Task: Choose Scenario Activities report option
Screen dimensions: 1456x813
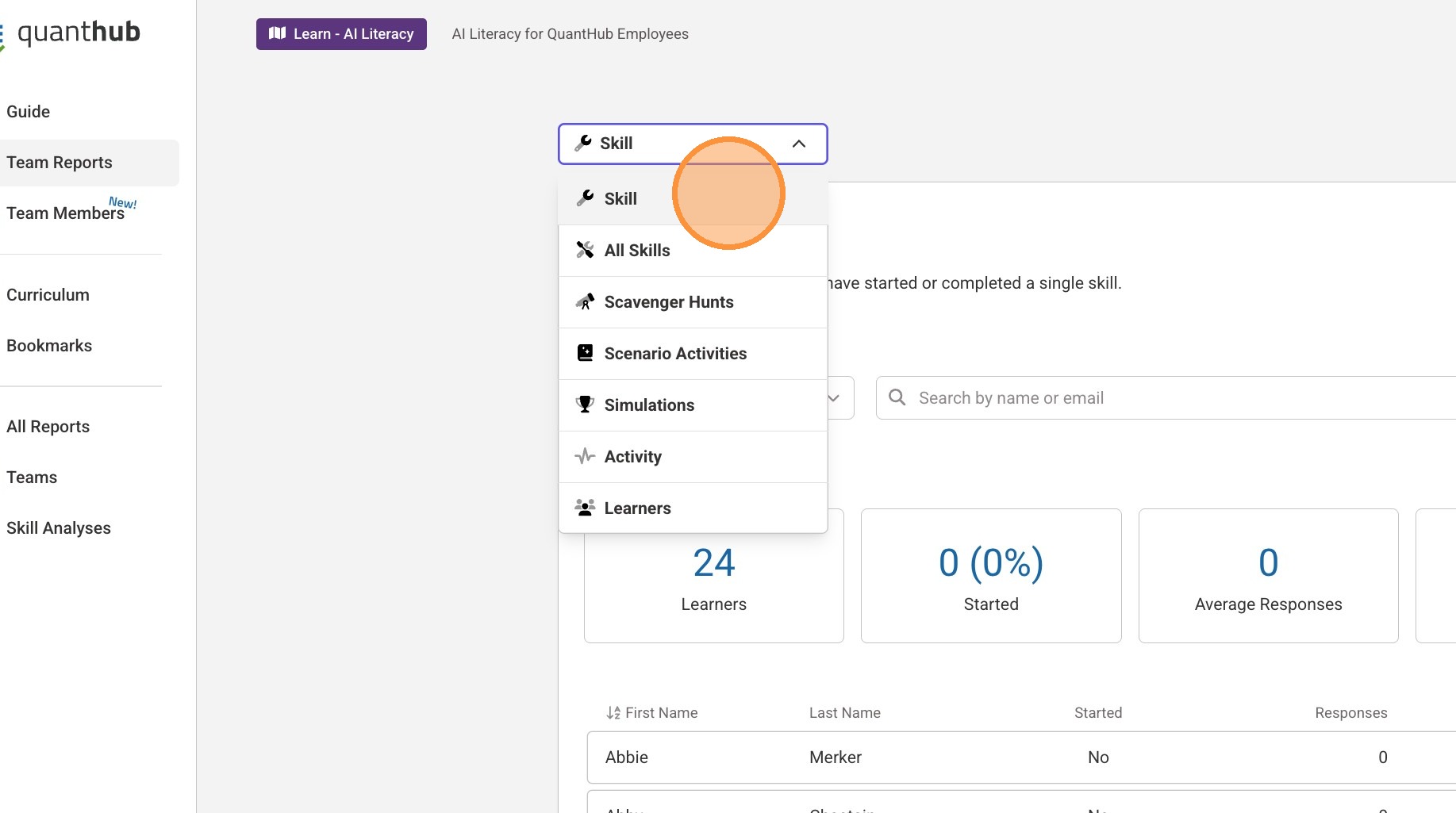Action: tap(675, 354)
